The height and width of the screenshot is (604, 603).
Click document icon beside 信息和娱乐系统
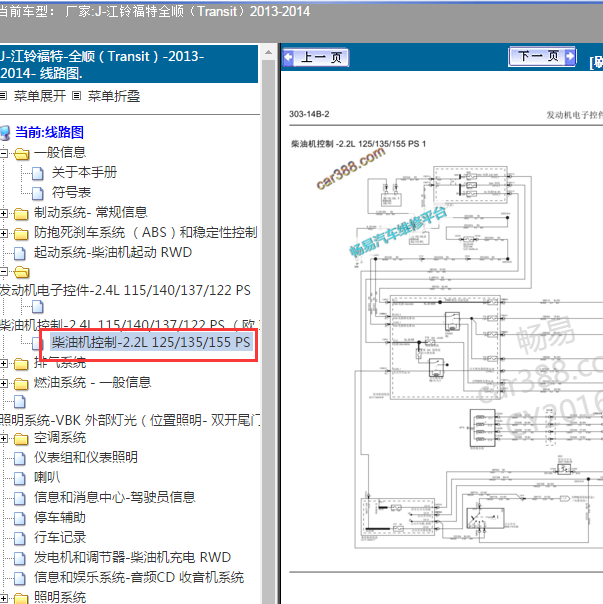pos(20,578)
